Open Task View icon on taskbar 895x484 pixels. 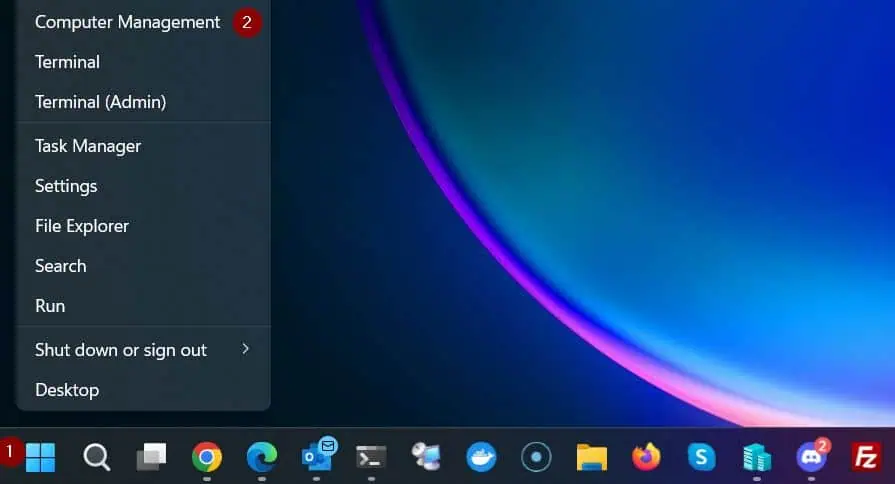[151, 457]
